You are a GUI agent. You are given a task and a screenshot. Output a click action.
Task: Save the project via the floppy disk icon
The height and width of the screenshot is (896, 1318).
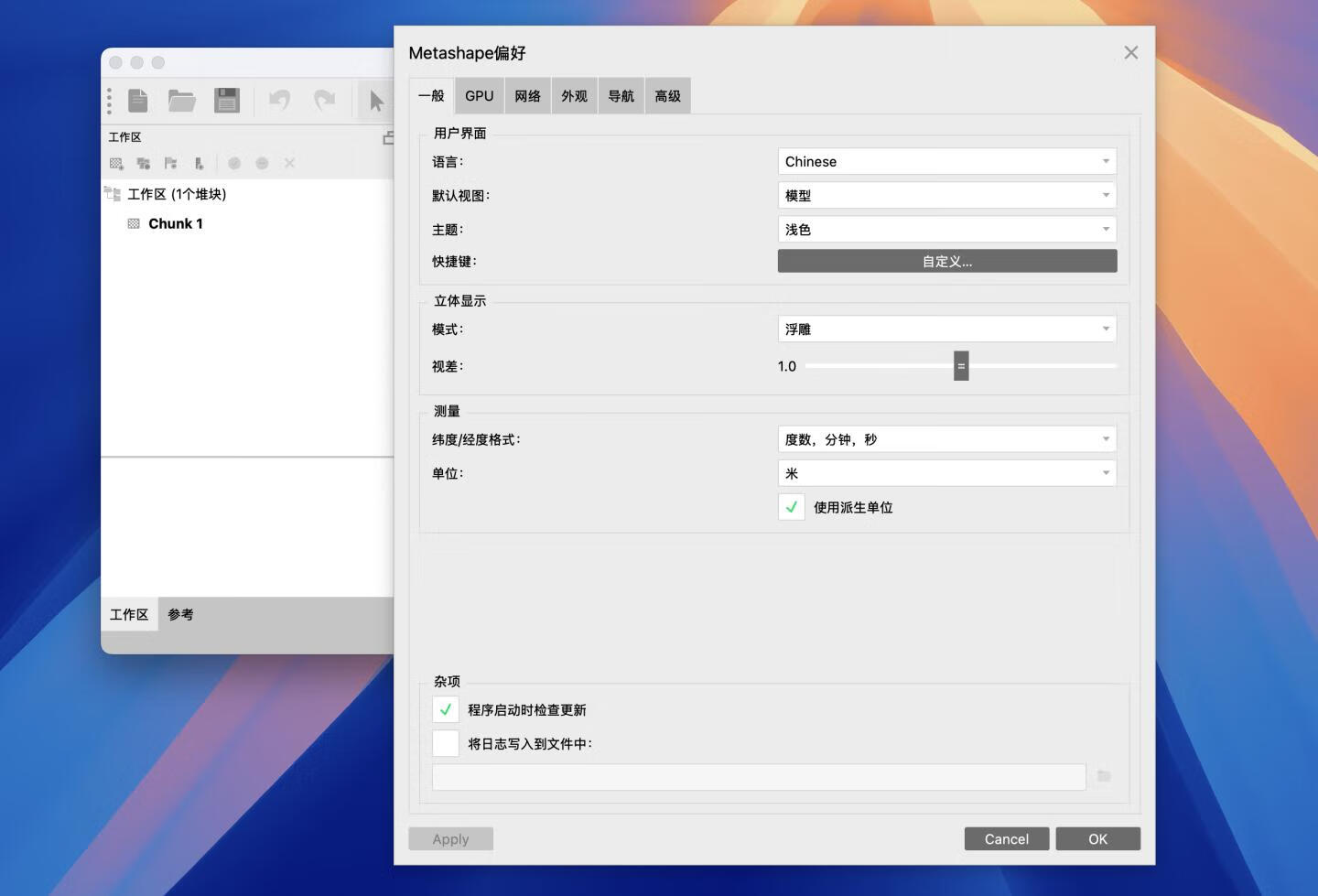tap(227, 101)
